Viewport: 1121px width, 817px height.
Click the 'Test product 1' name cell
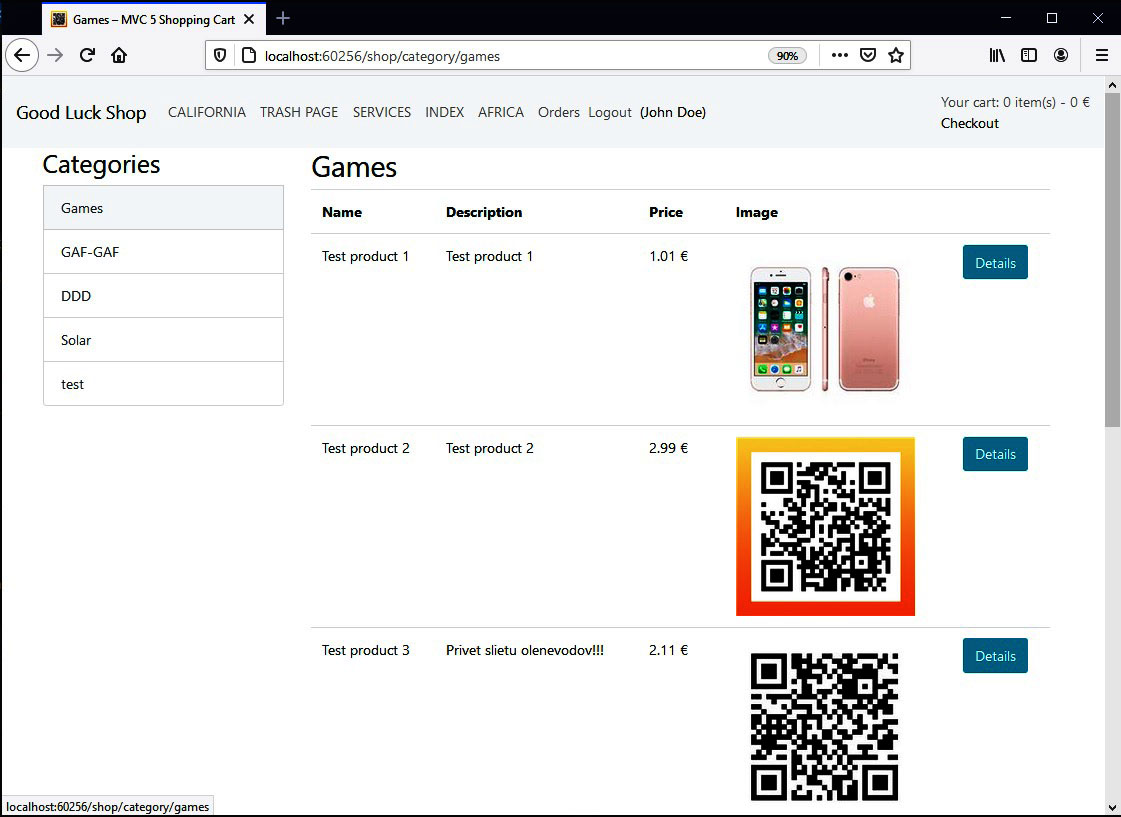(365, 256)
